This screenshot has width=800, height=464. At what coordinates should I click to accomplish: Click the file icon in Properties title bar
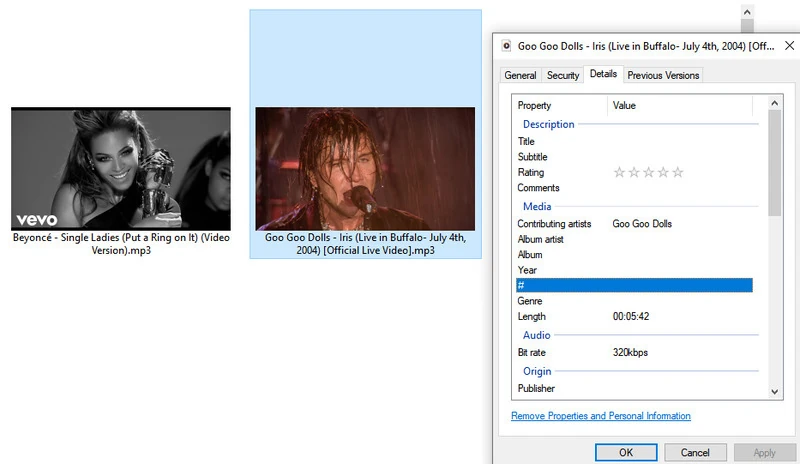coord(506,46)
